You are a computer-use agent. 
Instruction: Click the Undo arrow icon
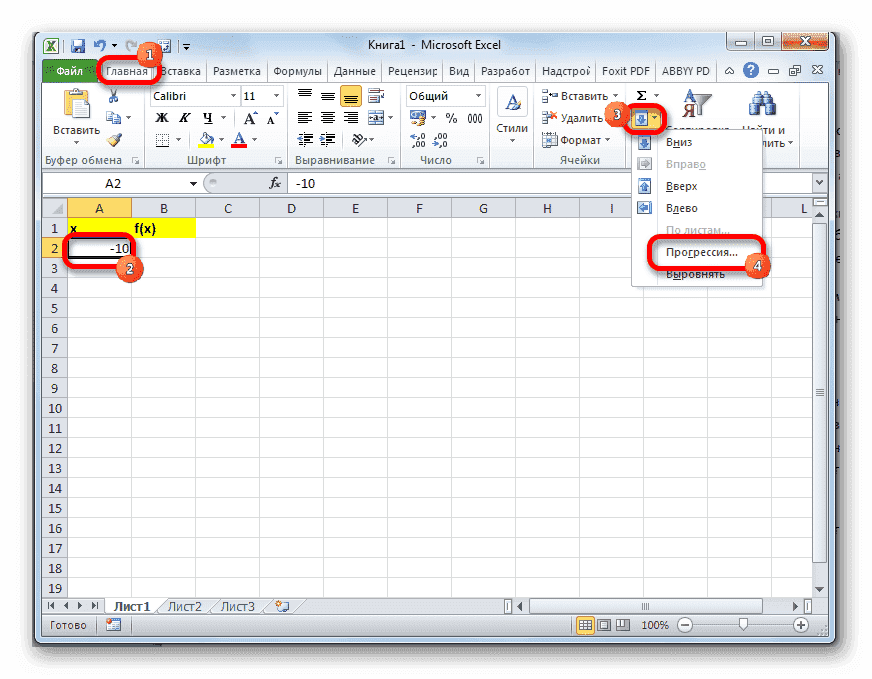click(x=100, y=46)
